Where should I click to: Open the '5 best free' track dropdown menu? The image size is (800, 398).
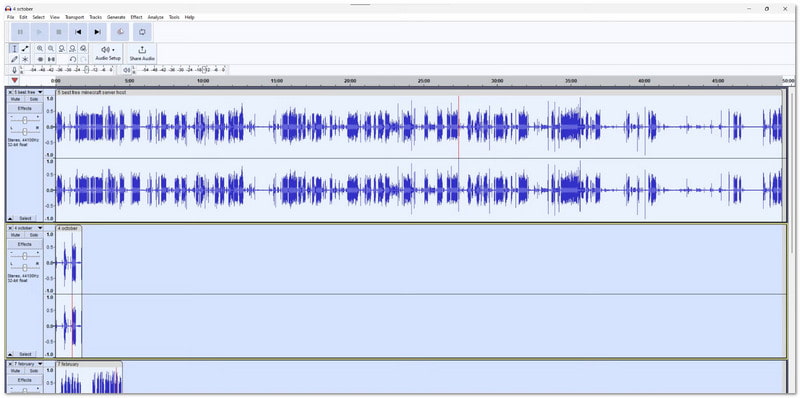(40, 92)
